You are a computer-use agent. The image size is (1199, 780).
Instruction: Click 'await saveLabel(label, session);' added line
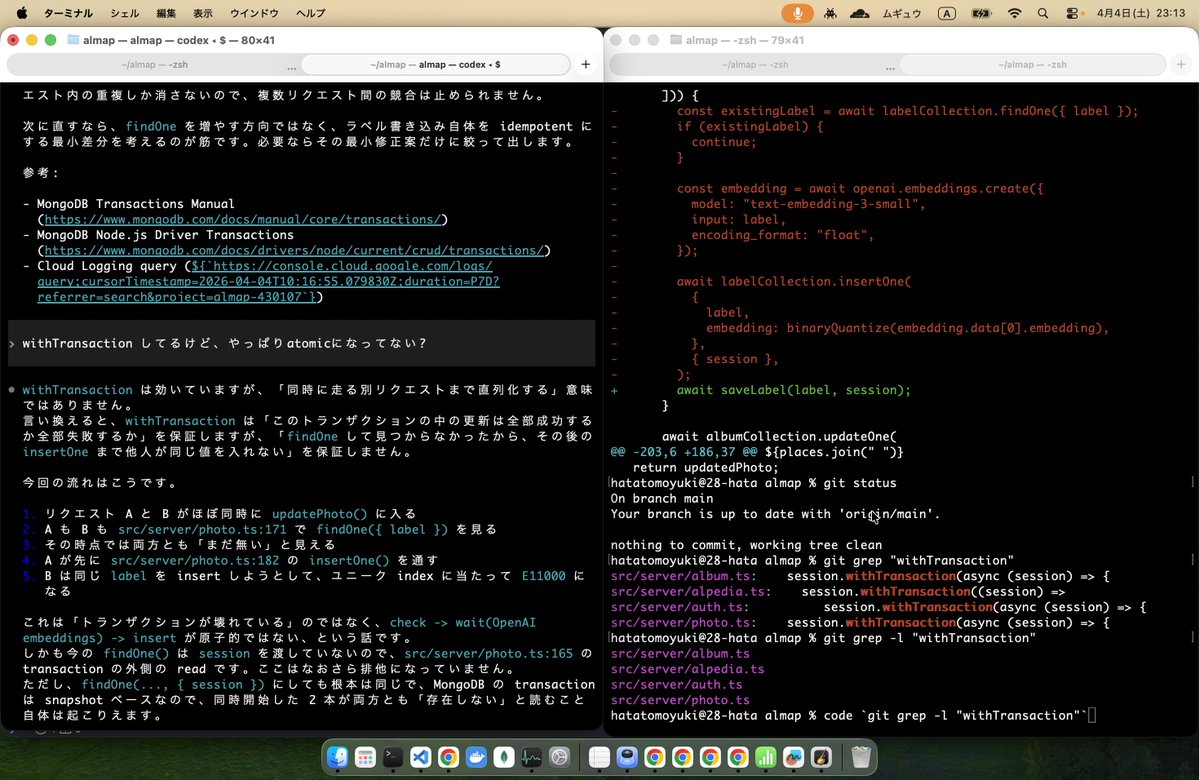(x=793, y=390)
